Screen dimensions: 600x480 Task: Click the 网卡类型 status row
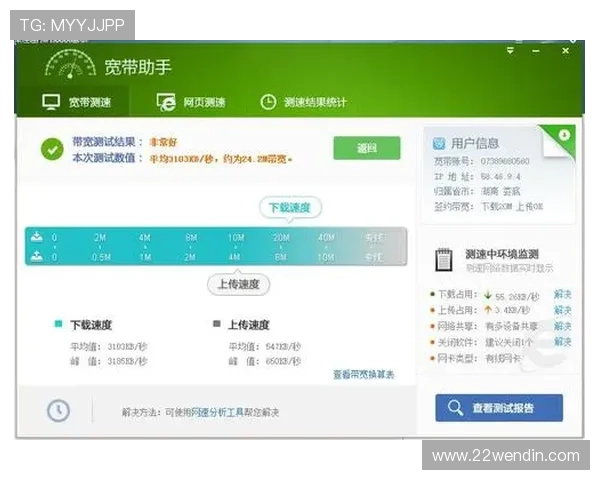click(476, 358)
